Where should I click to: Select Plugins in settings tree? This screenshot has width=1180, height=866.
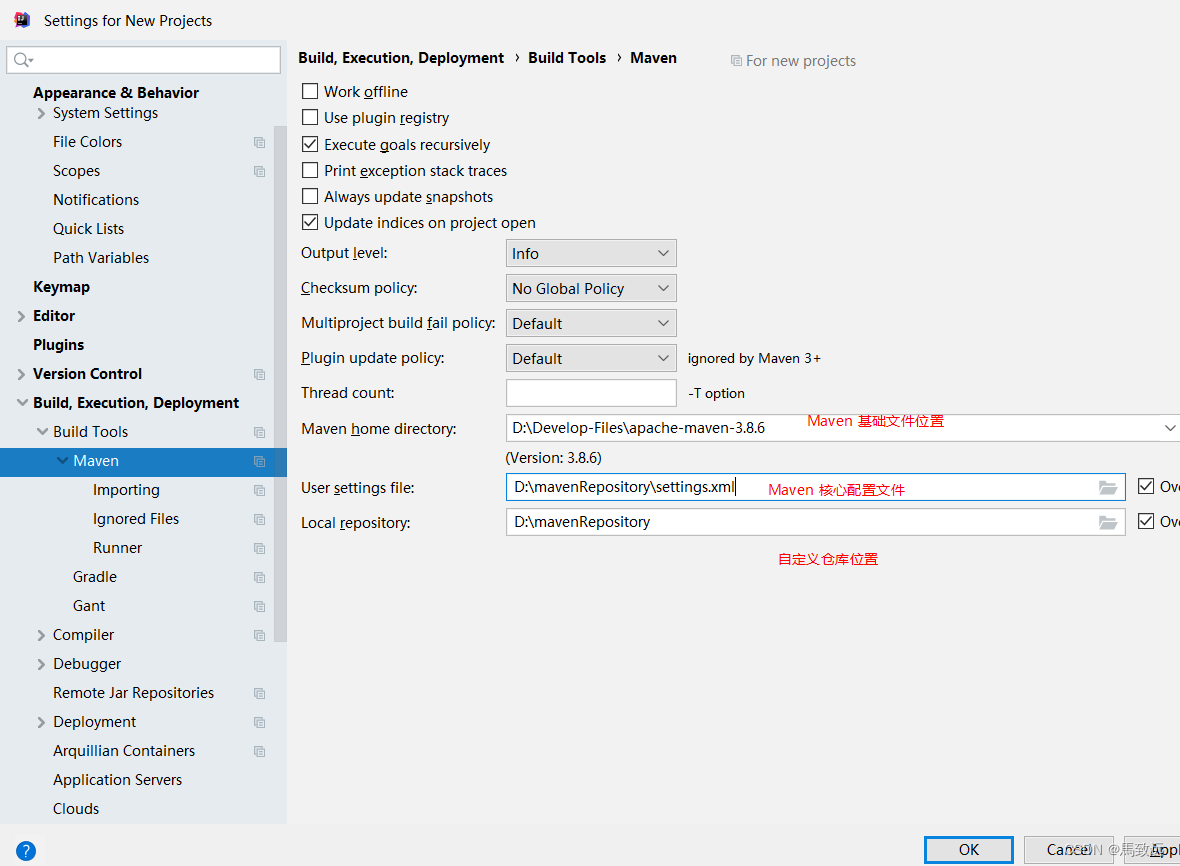click(59, 345)
